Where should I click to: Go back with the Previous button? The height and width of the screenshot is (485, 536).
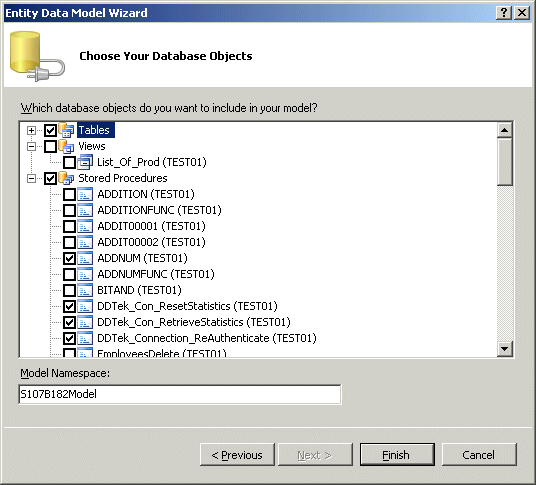click(237, 455)
